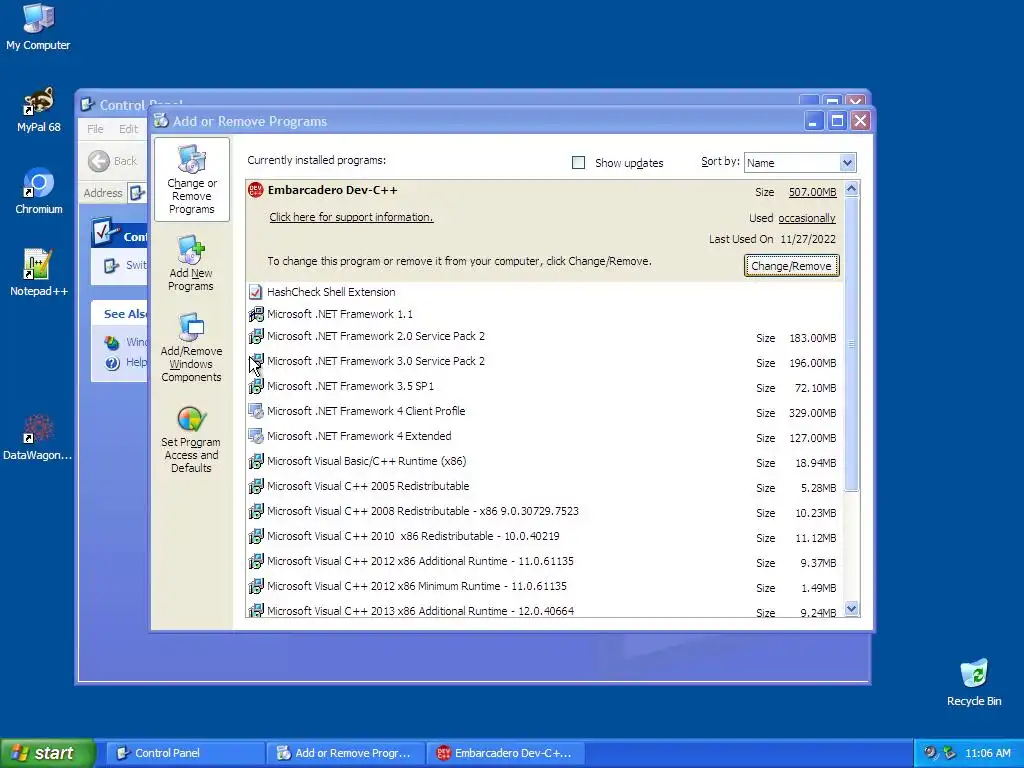
Task: Click icon of .NET Framework 4 Extended
Action: point(256,436)
